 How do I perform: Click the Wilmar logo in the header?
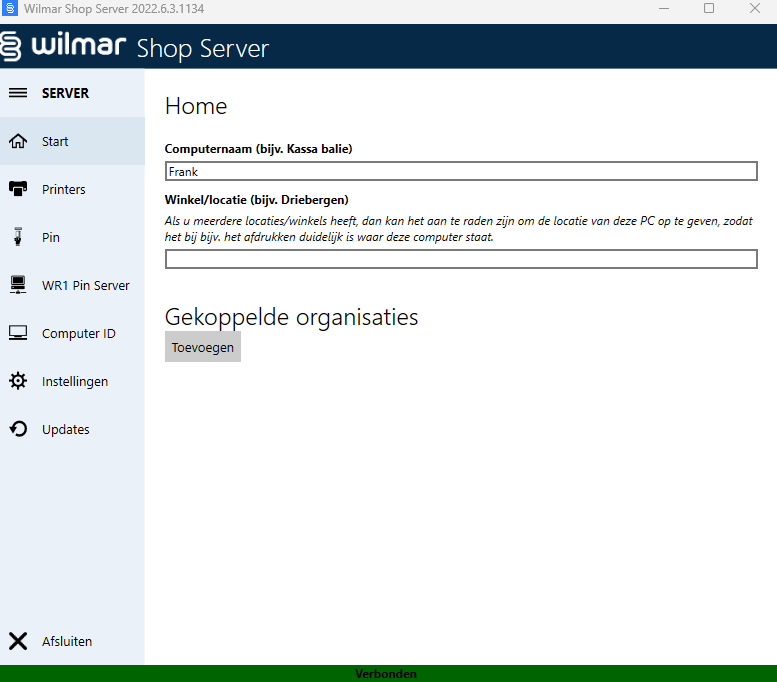coord(65,47)
